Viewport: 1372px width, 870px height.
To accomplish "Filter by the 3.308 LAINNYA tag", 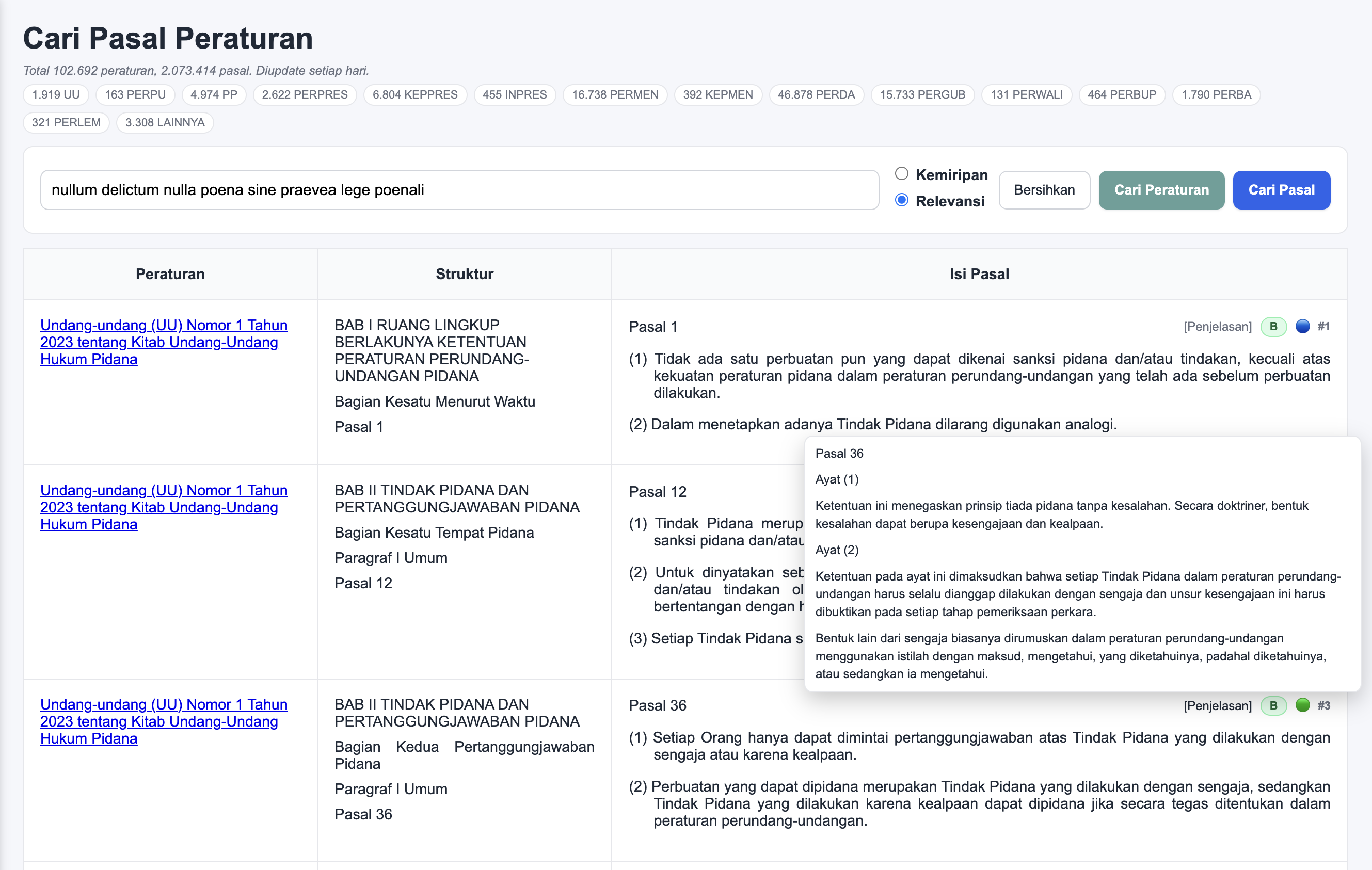I will point(165,122).
